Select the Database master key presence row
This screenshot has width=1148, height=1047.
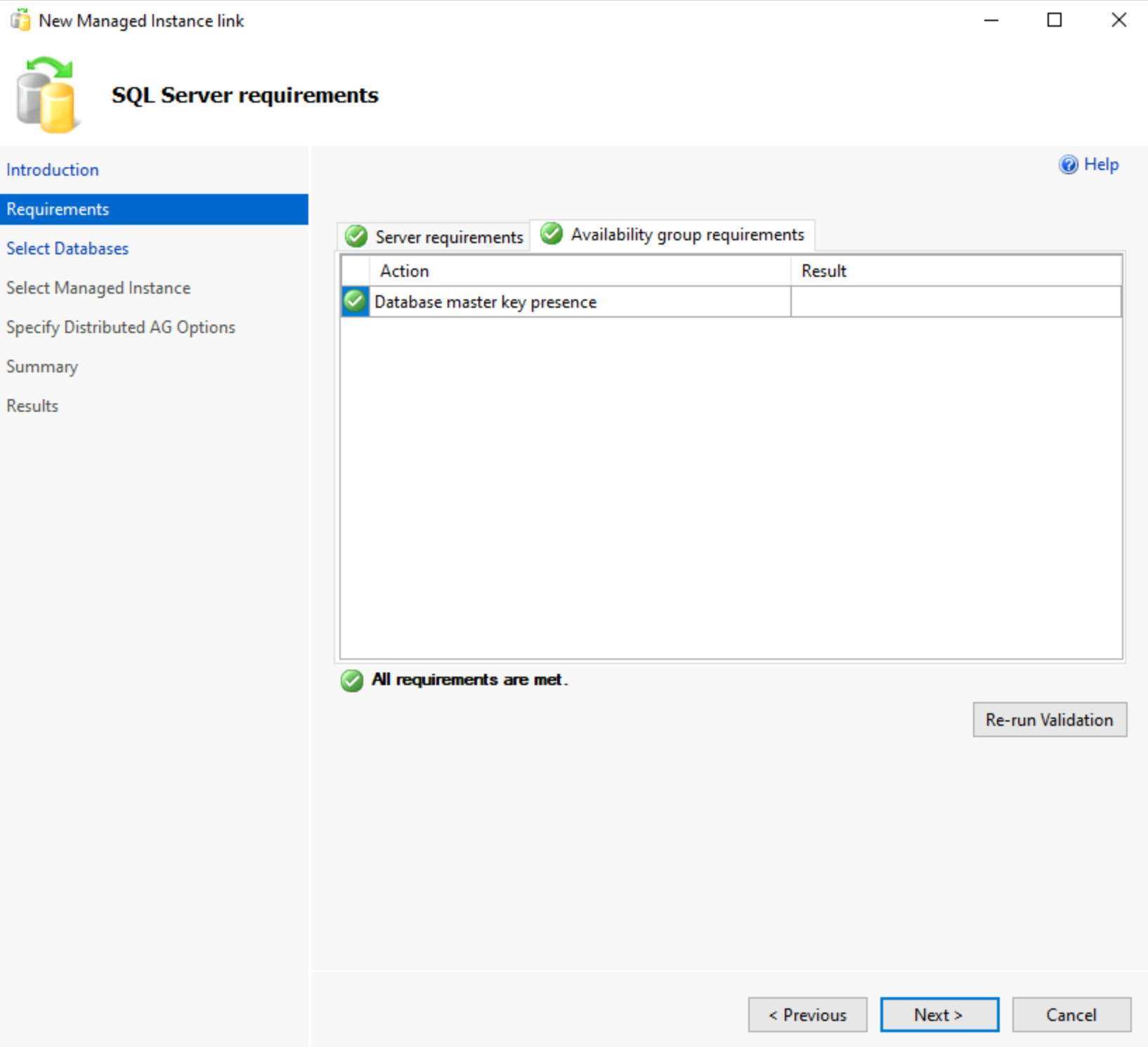coord(485,301)
